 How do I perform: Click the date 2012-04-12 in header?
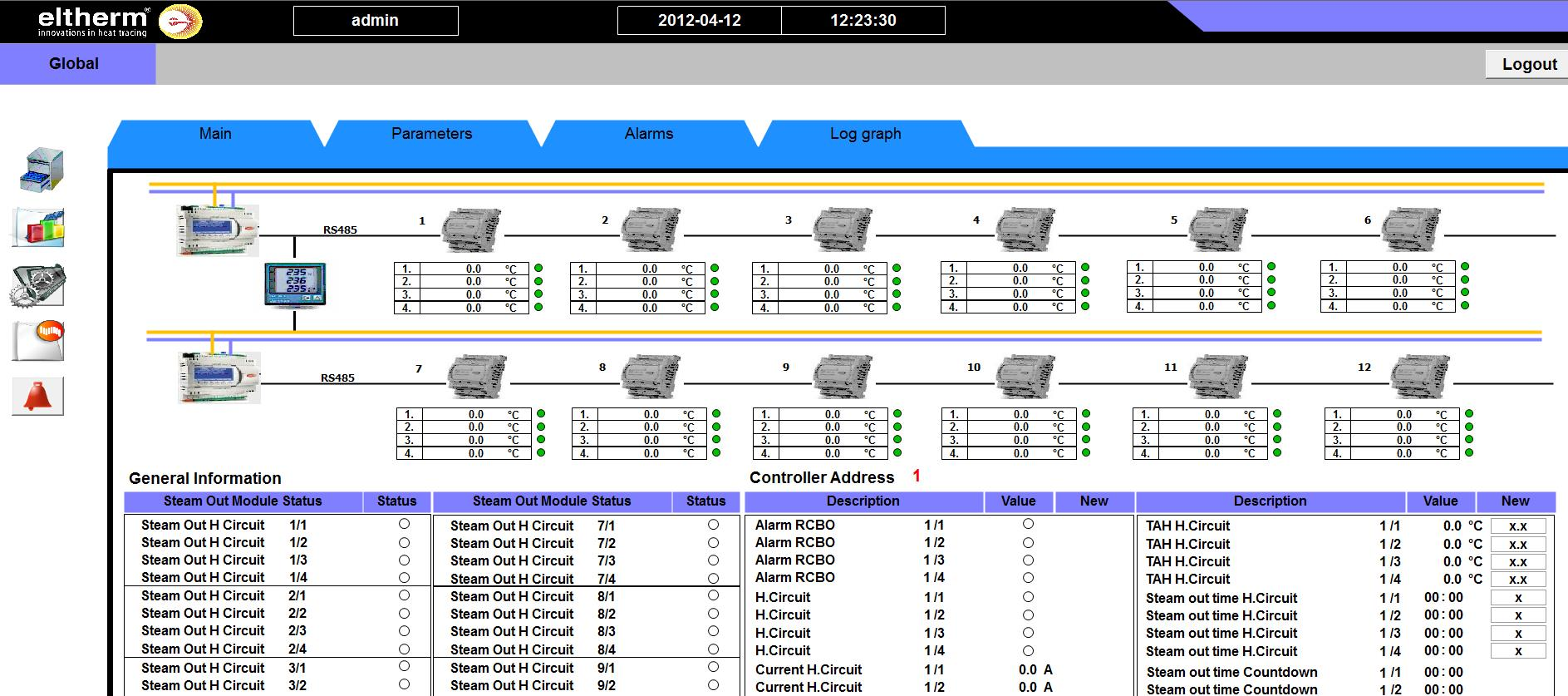click(x=700, y=21)
